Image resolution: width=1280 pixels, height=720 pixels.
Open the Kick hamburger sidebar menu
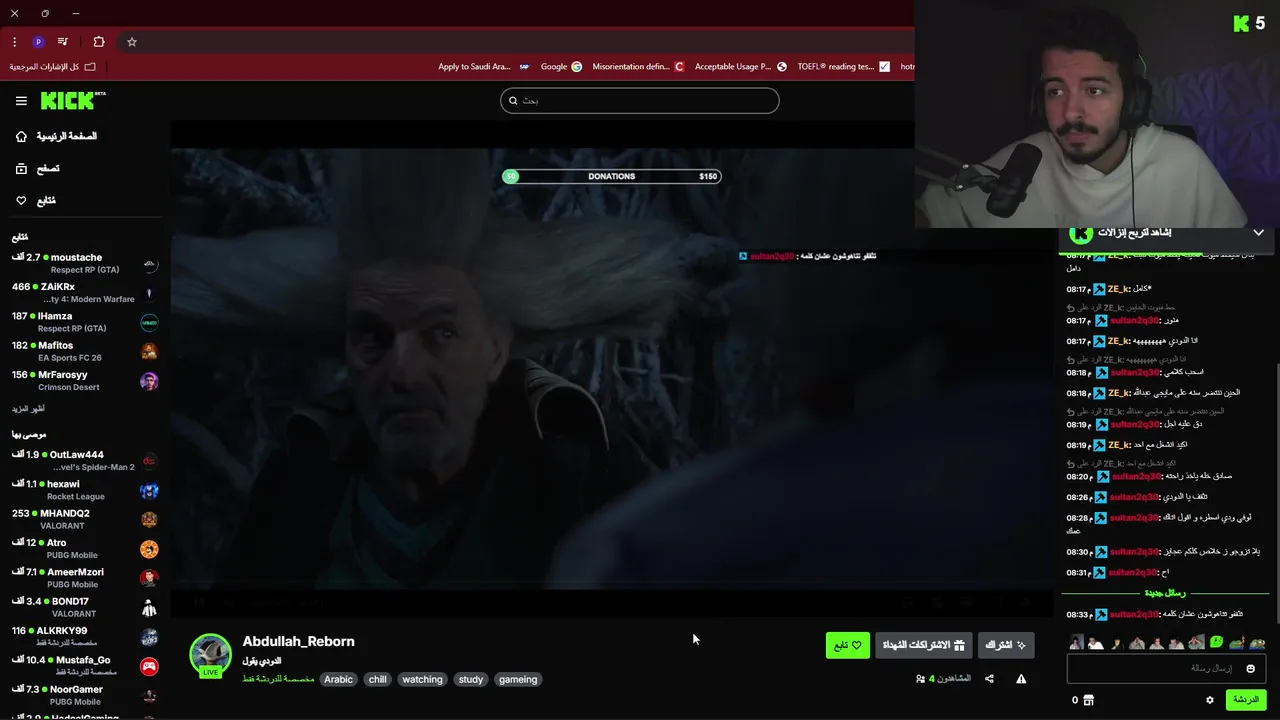point(21,101)
